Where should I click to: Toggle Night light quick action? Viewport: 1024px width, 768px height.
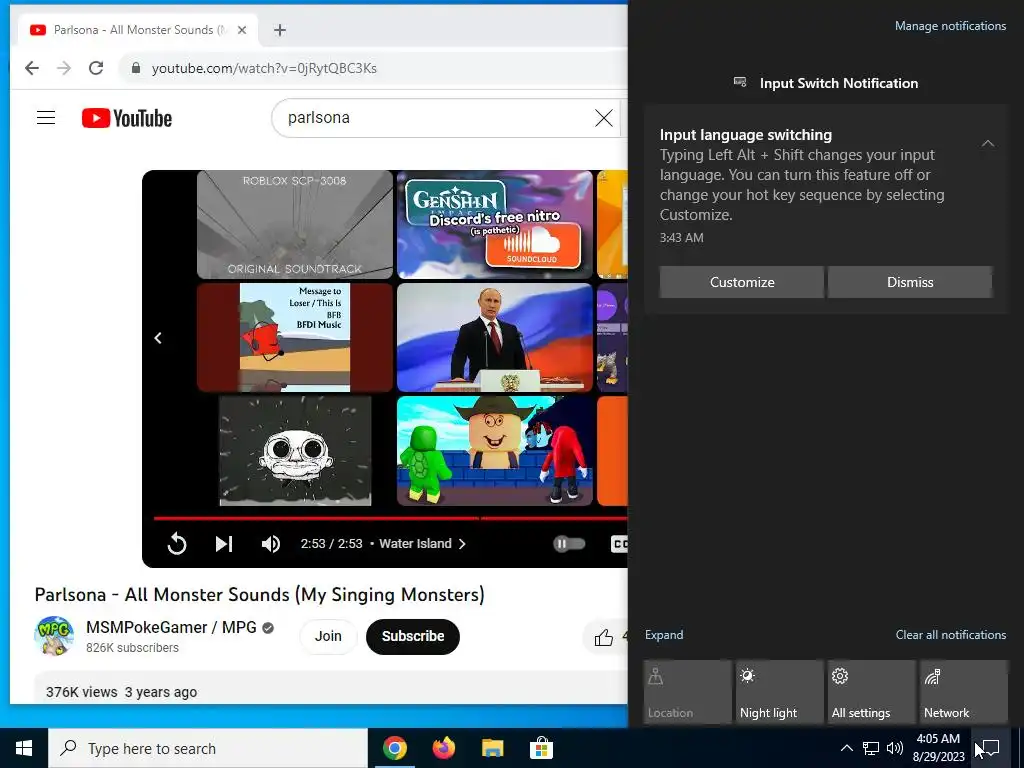[780, 692]
